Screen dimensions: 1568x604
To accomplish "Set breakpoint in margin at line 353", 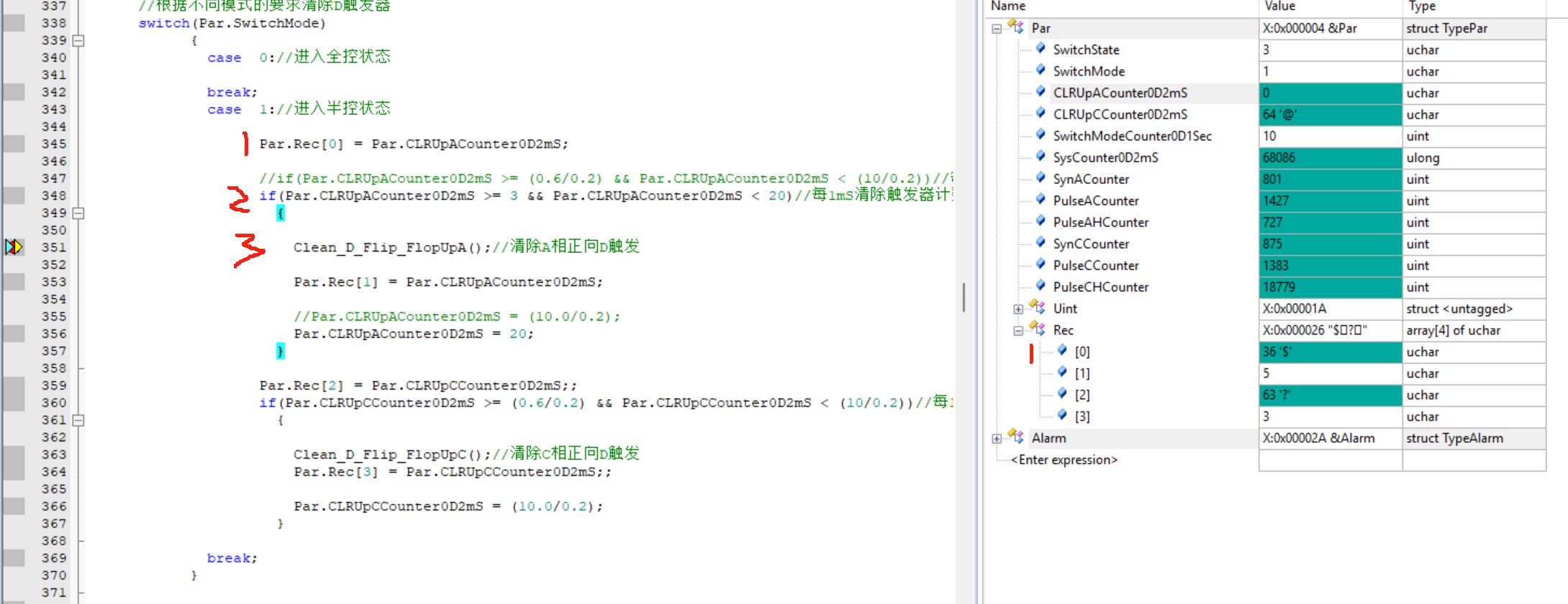I will 14,282.
